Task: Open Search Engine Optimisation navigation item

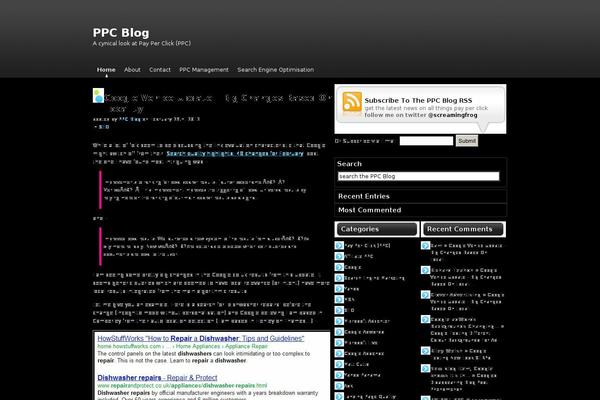Action: (276, 70)
